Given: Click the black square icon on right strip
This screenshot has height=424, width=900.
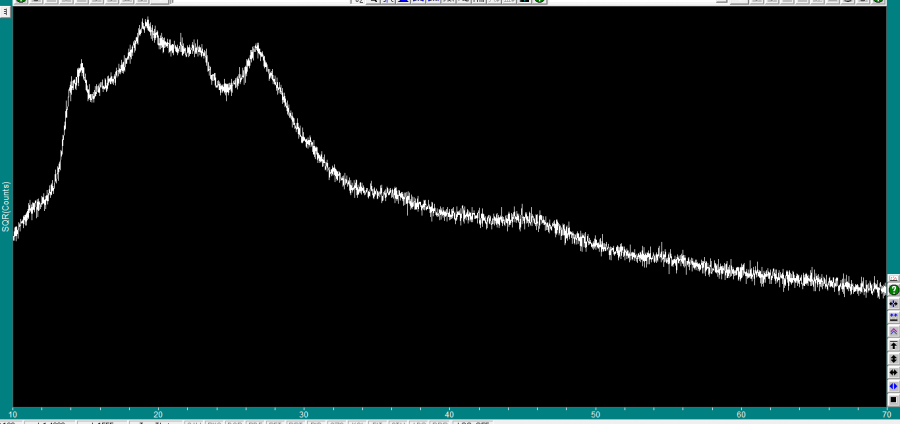Looking at the screenshot, I should (x=894, y=399).
